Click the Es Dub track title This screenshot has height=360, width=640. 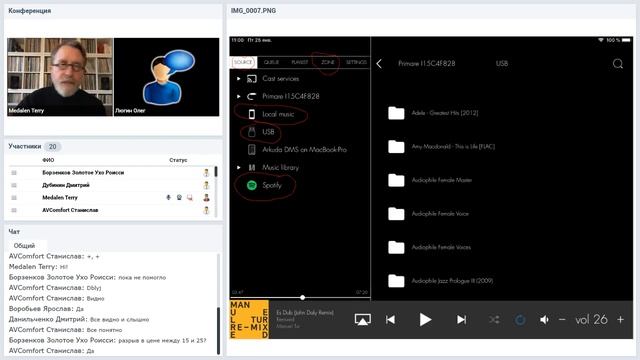coord(305,312)
